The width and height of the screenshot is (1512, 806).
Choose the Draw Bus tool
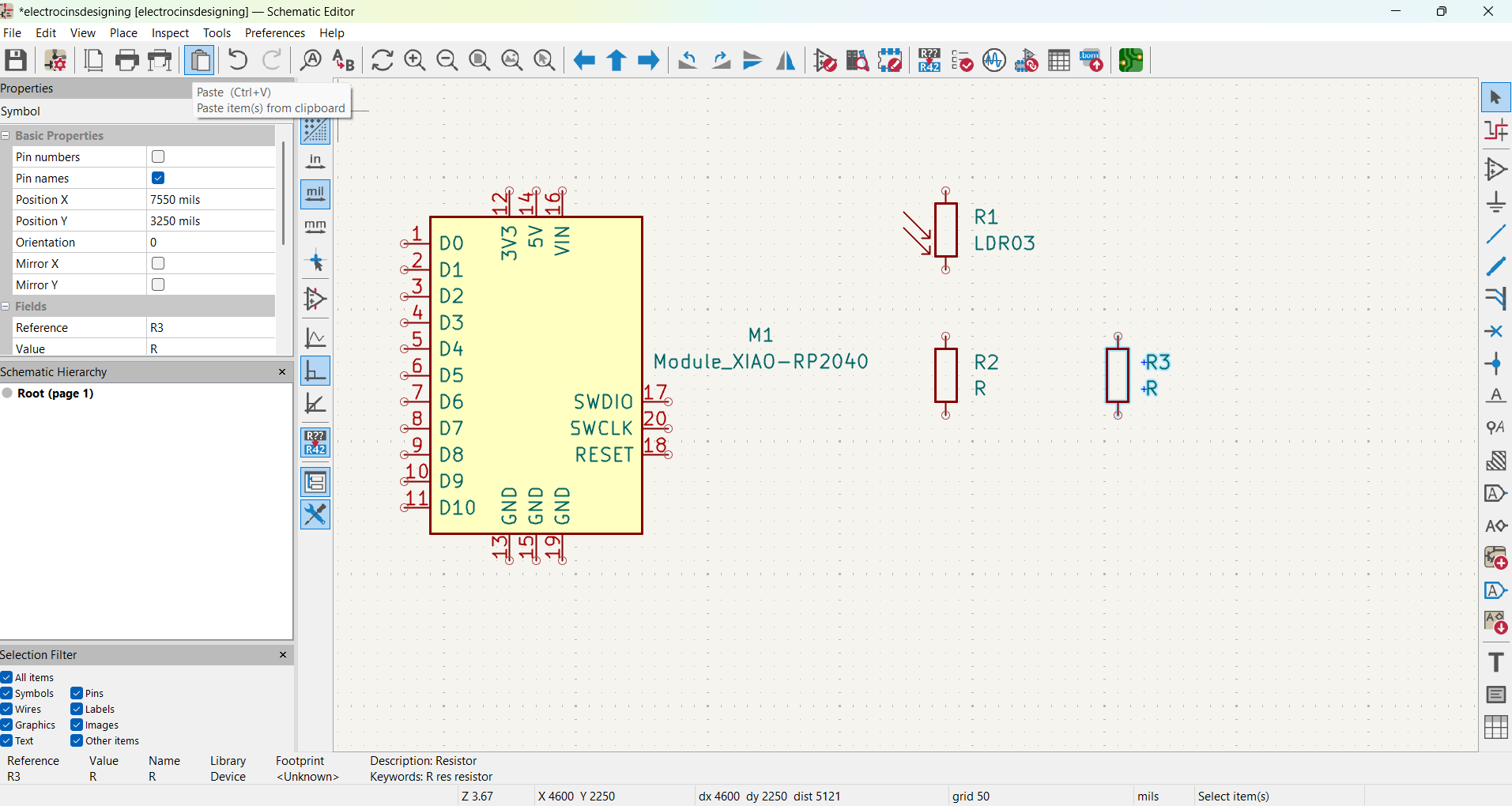pos(1495,266)
